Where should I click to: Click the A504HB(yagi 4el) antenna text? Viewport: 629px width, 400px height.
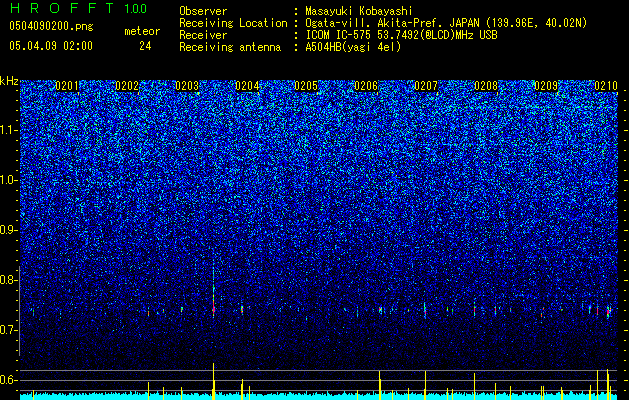(353, 47)
